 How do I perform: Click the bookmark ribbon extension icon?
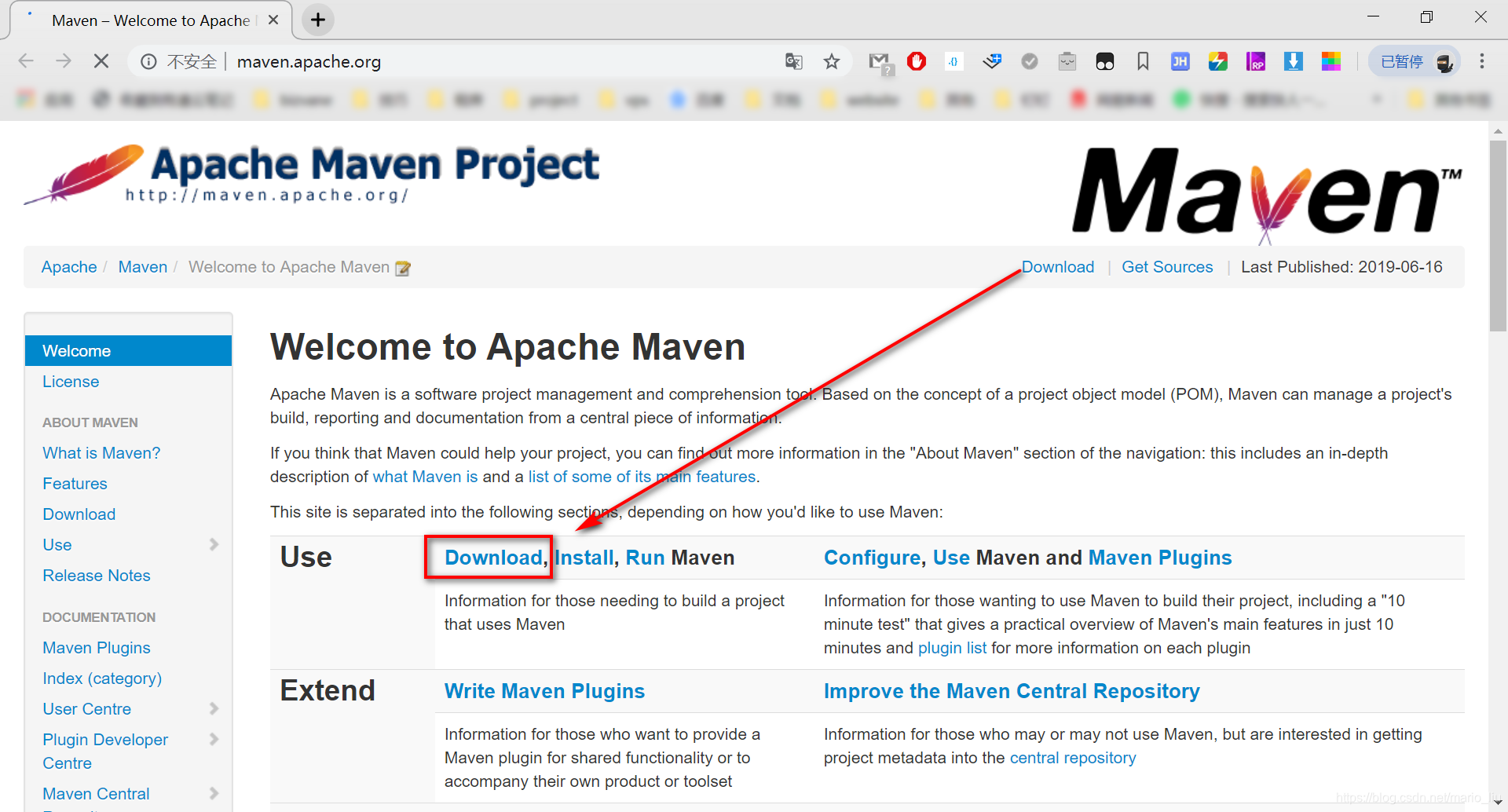pyautogui.click(x=1143, y=61)
